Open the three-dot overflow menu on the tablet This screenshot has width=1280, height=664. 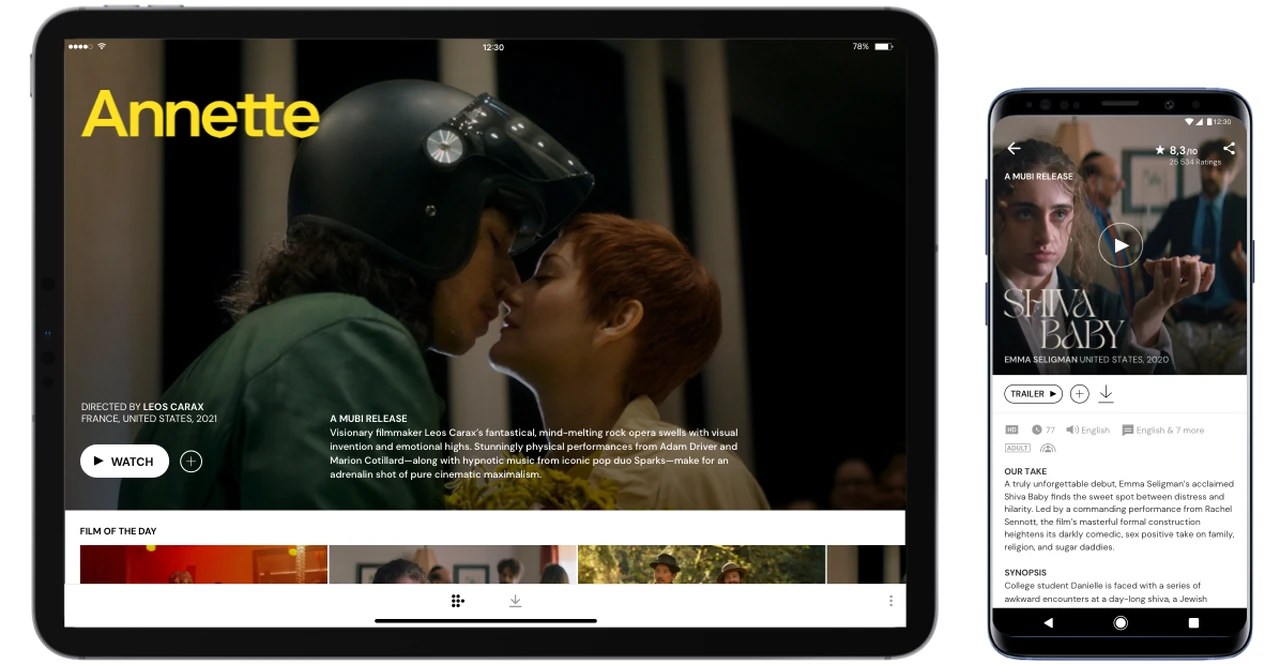point(890,599)
